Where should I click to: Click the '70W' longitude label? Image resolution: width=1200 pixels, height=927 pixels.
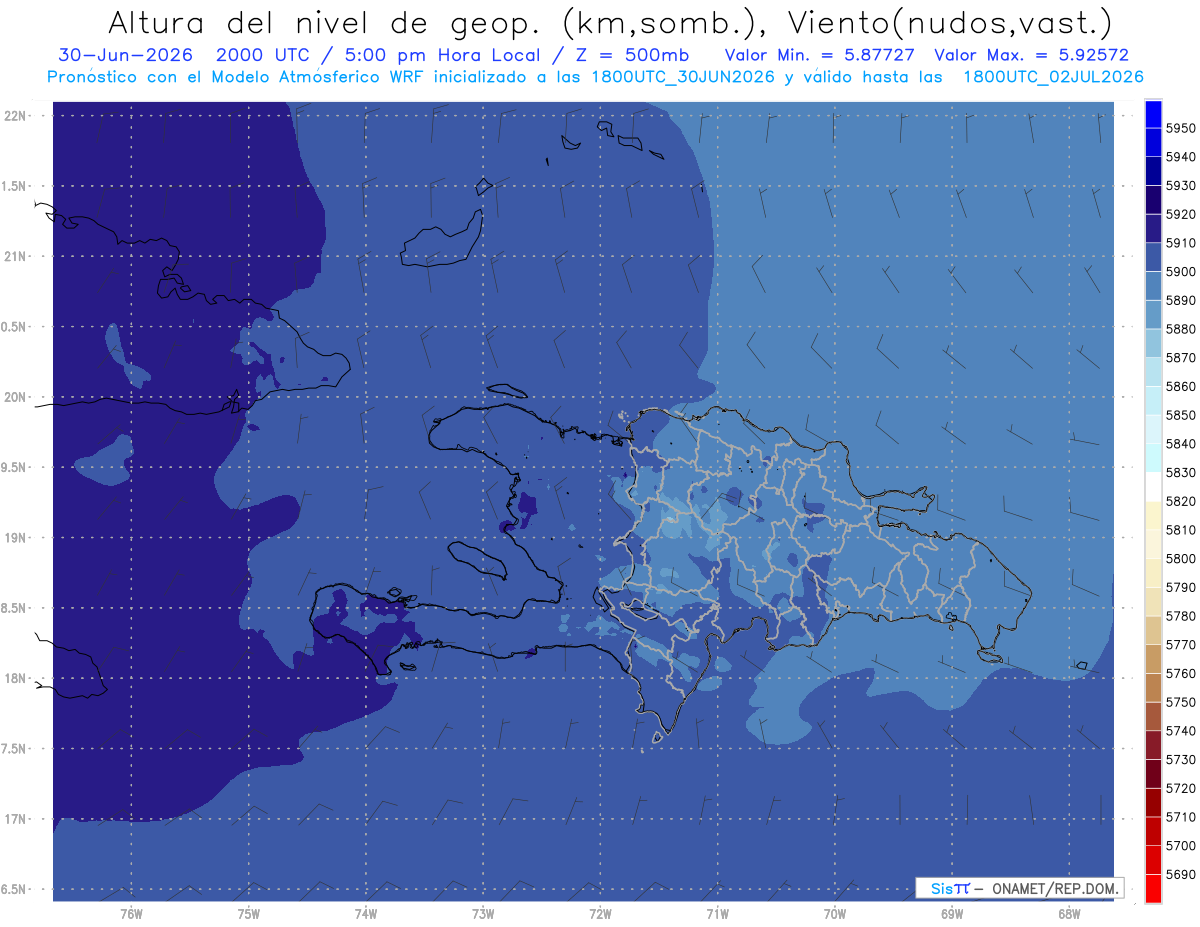(x=835, y=913)
